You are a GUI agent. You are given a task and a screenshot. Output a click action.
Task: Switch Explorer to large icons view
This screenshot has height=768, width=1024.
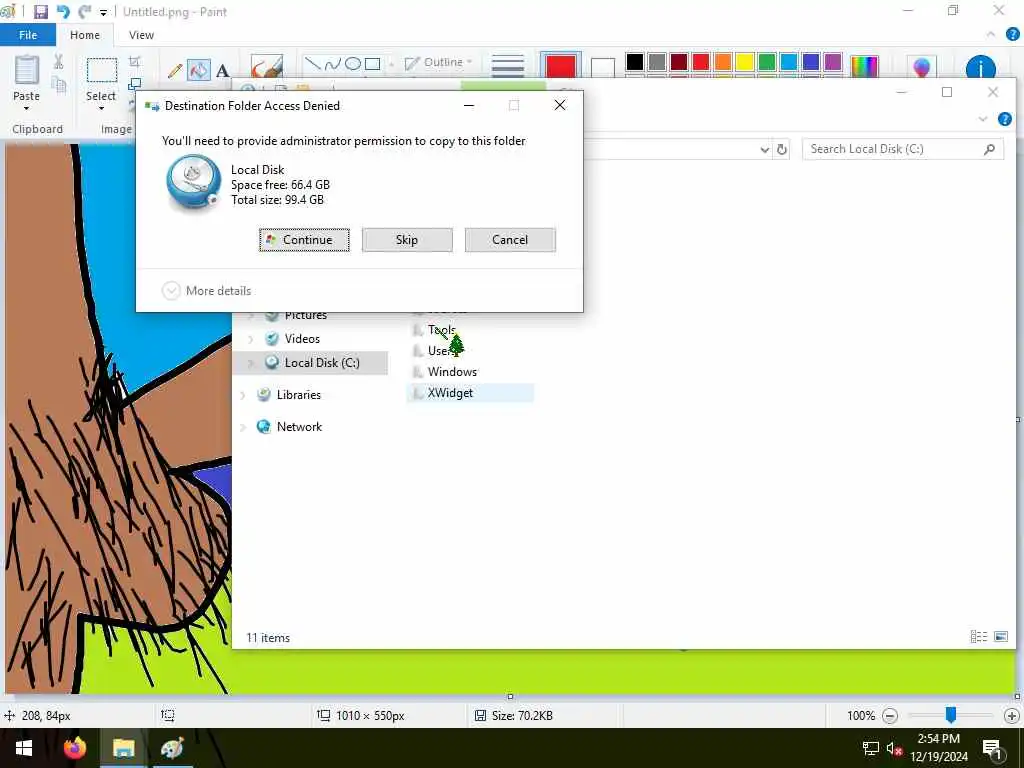click(1000, 637)
